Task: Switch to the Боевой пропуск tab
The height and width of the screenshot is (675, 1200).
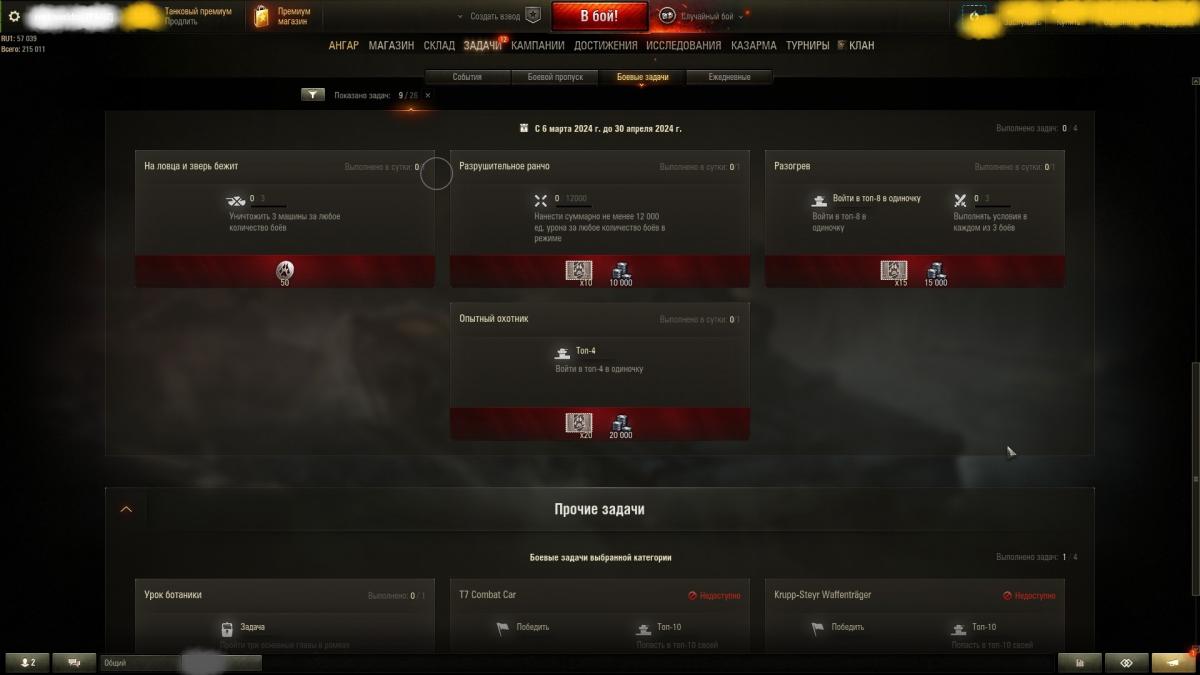Action: coord(555,77)
